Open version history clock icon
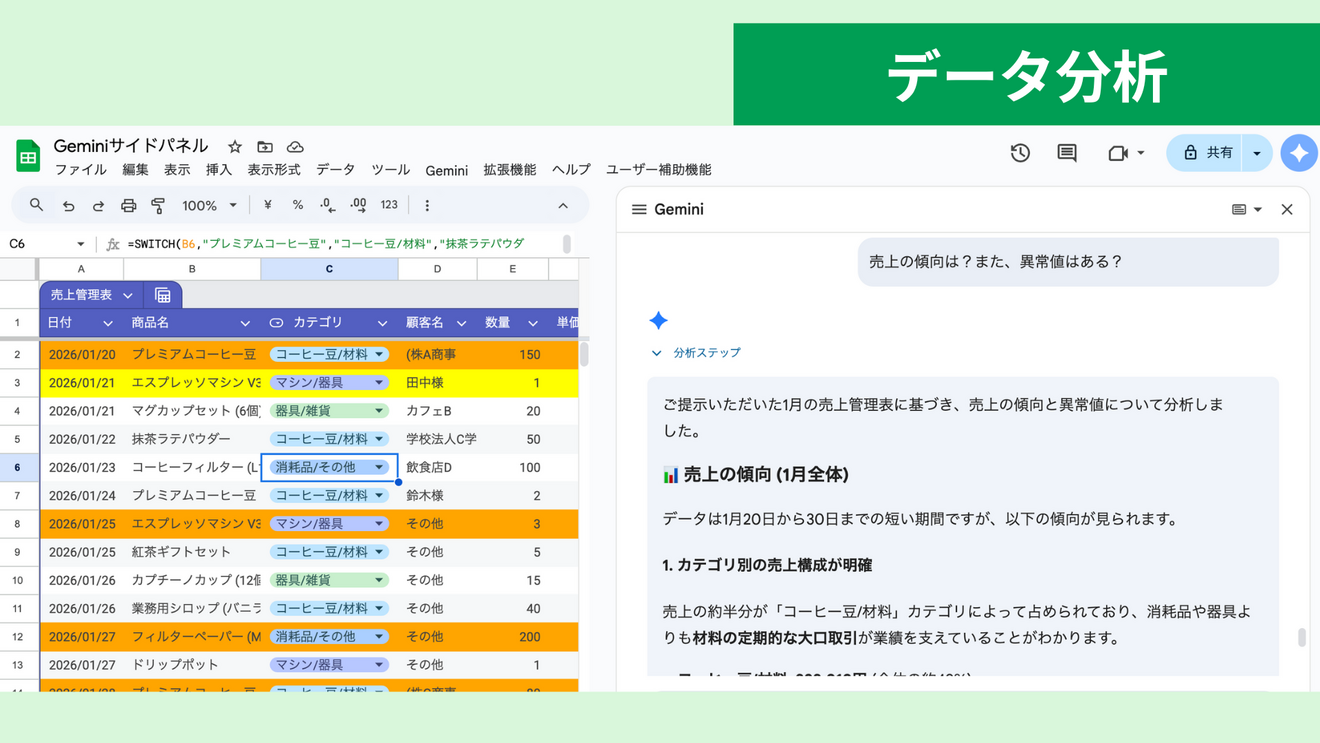 [1020, 153]
